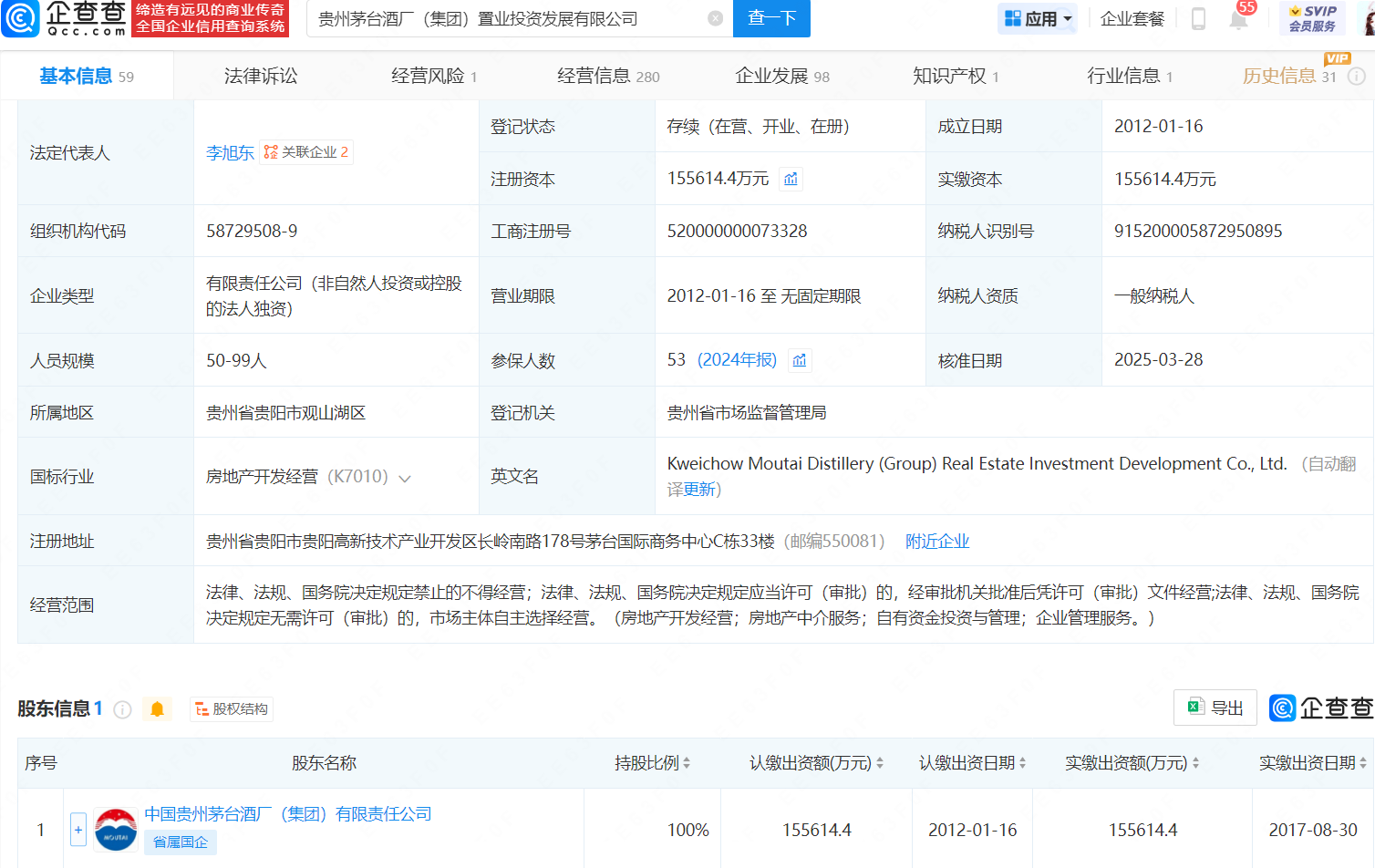Select registration number 520000000073328
This screenshot has height=868, width=1375.
pyautogui.click(x=737, y=231)
